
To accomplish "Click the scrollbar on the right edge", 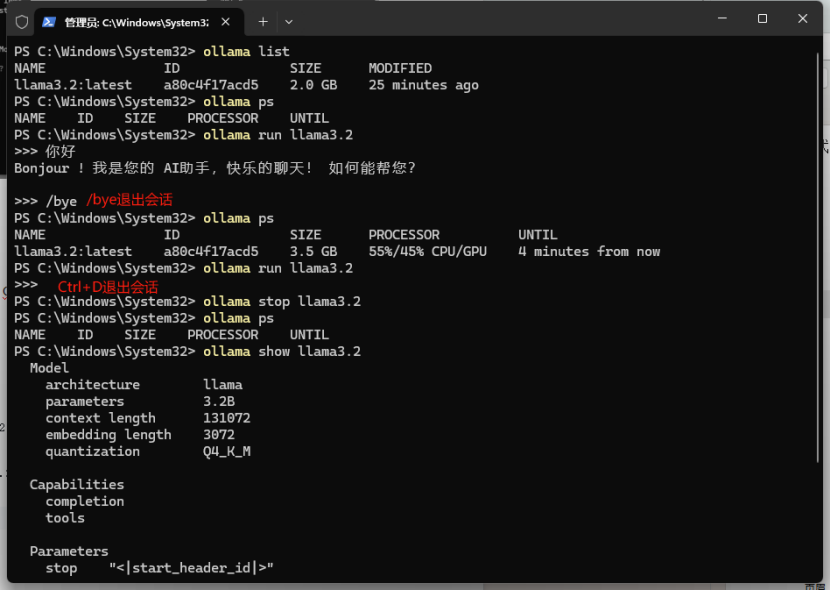I will [822, 148].
